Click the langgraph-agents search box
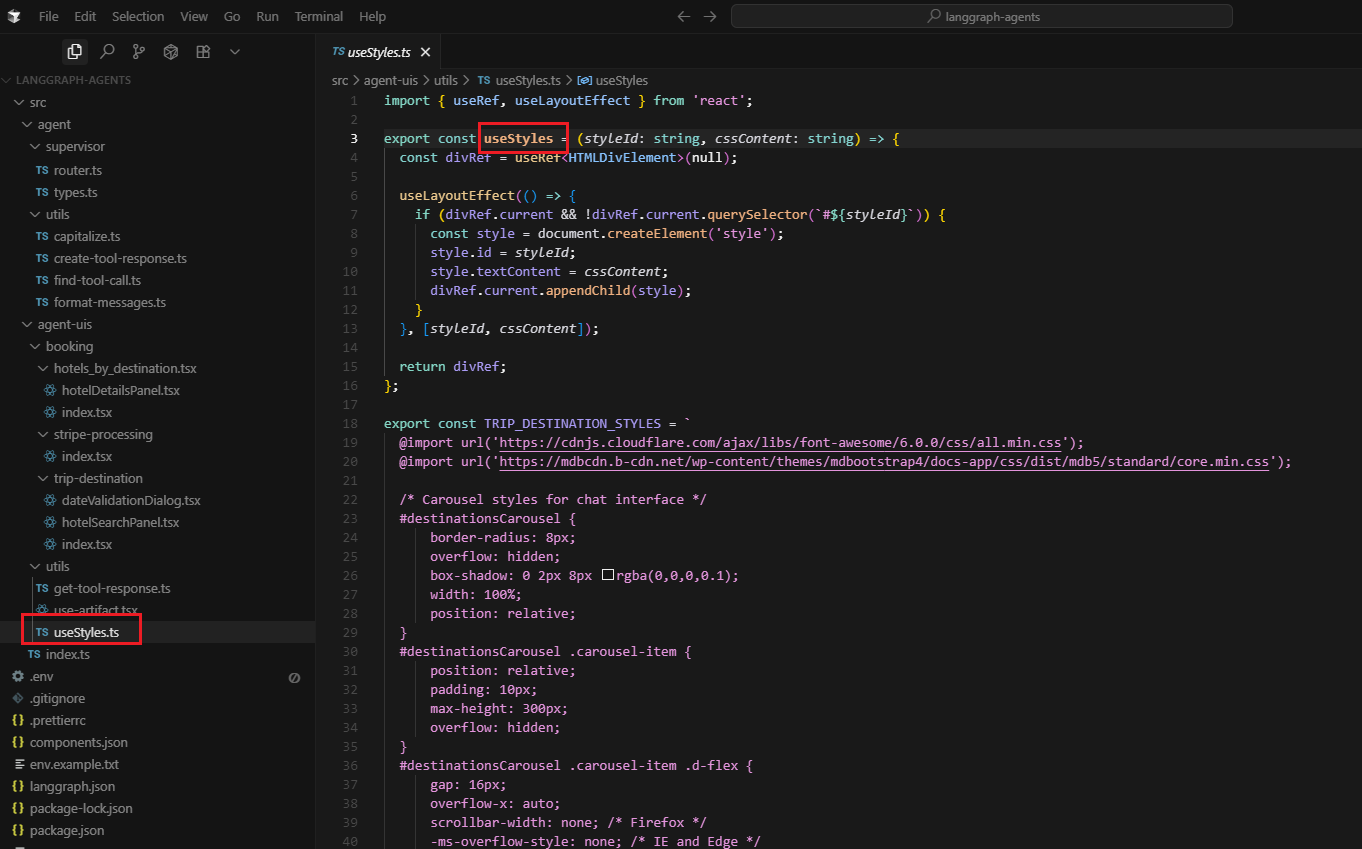1362x849 pixels. (x=981, y=17)
